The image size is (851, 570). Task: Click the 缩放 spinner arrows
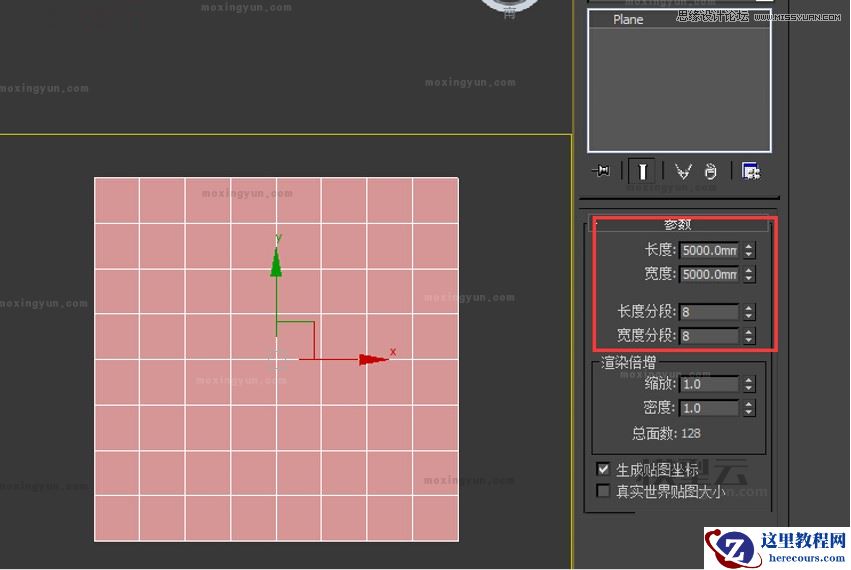[749, 384]
